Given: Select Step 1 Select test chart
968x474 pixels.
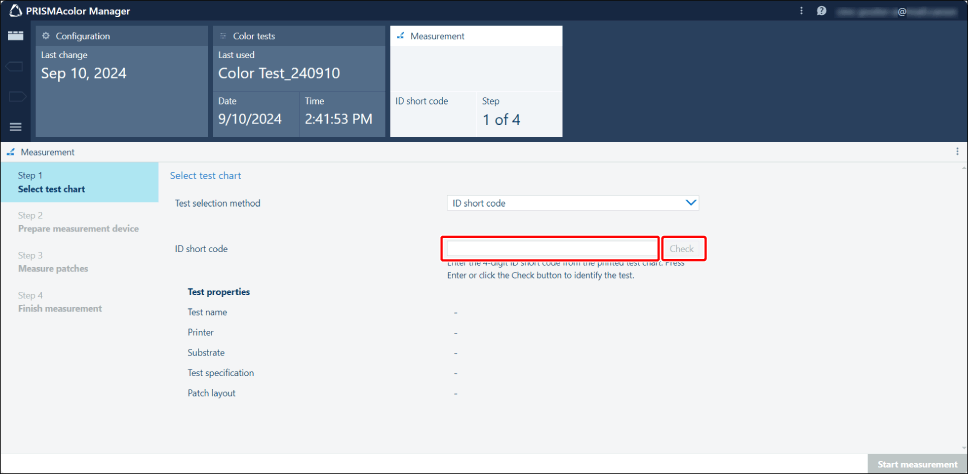Looking at the screenshot, I should pyautogui.click(x=80, y=182).
